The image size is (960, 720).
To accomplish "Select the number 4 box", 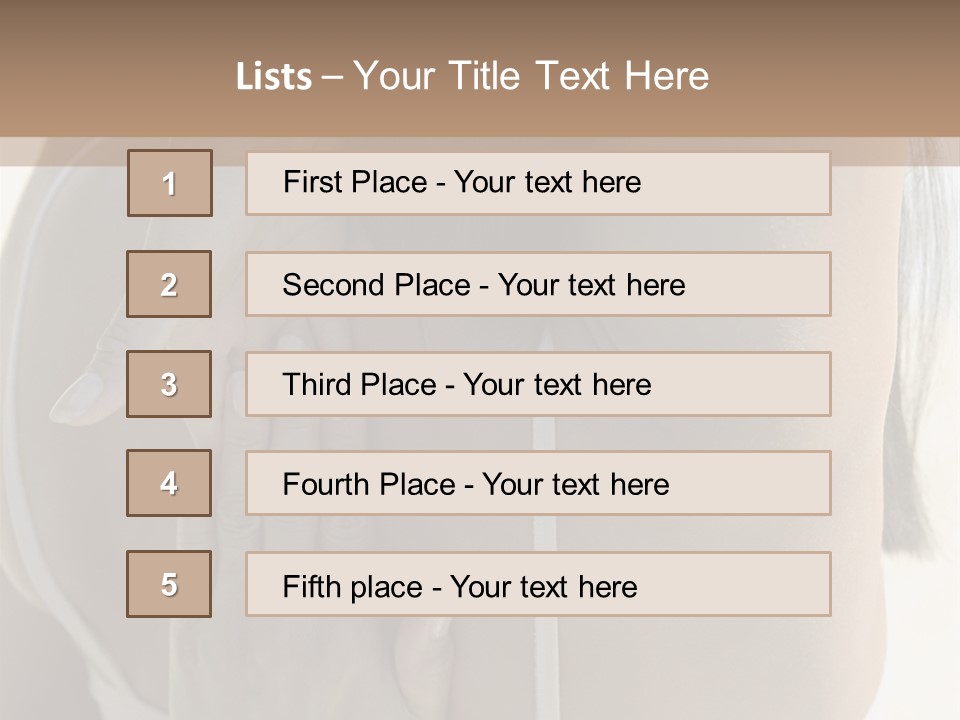I will coord(169,483).
